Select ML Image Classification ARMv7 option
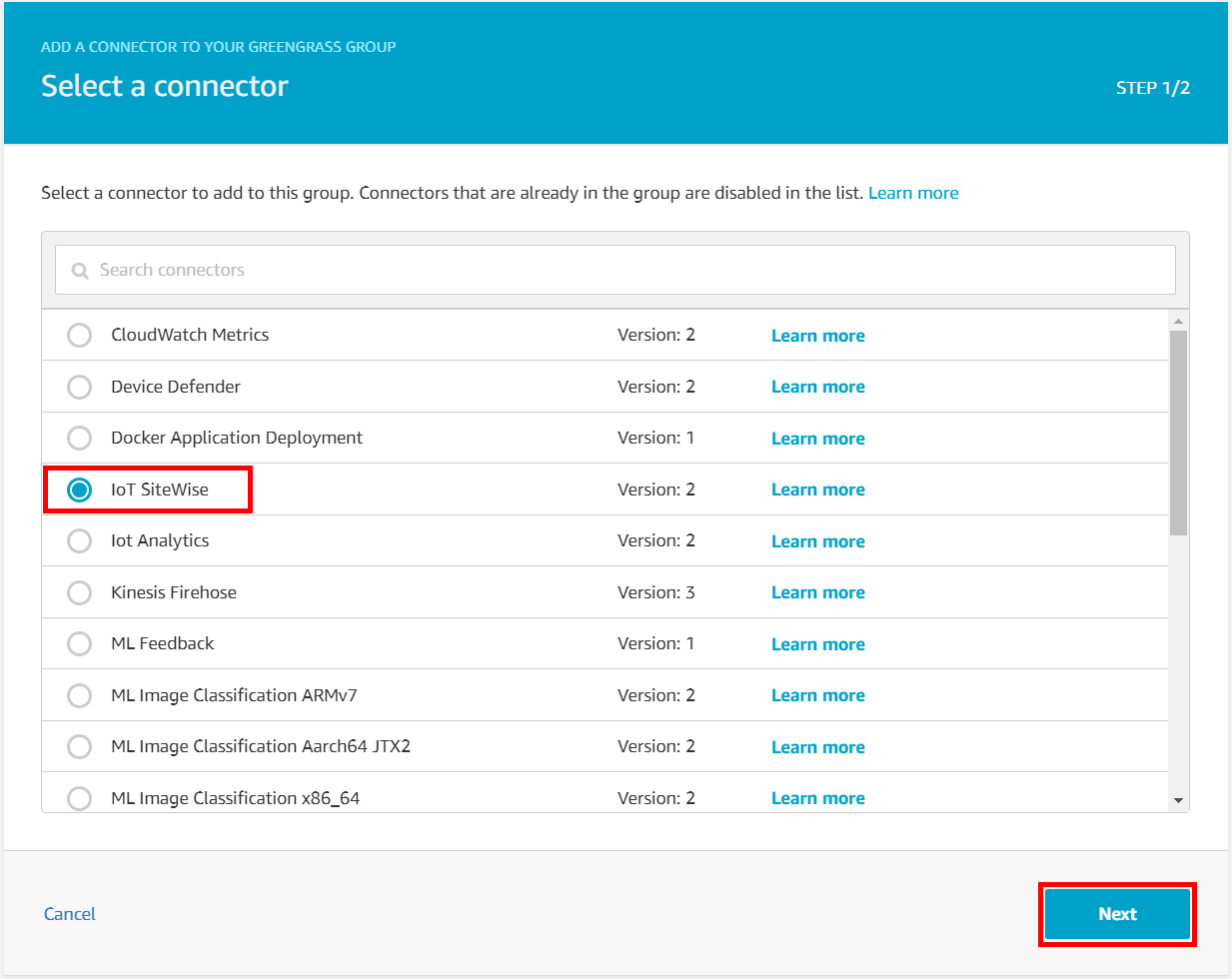This screenshot has width=1232, height=979. point(79,695)
